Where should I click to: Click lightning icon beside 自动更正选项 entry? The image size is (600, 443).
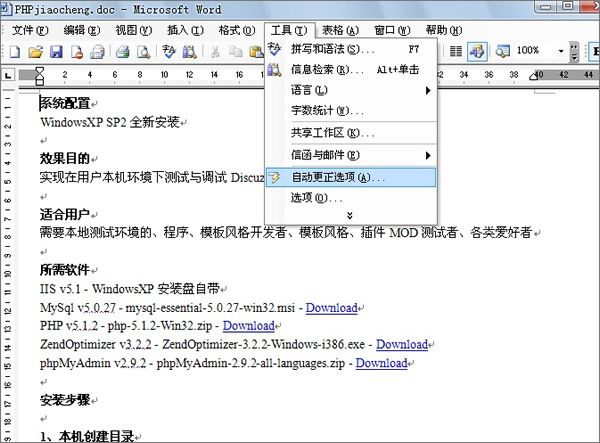tap(274, 178)
